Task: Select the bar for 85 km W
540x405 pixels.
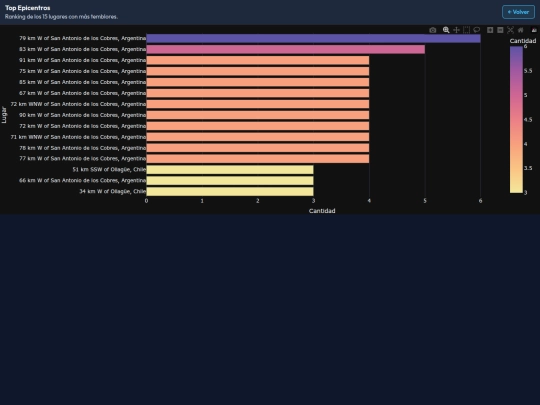Action: tap(258, 82)
